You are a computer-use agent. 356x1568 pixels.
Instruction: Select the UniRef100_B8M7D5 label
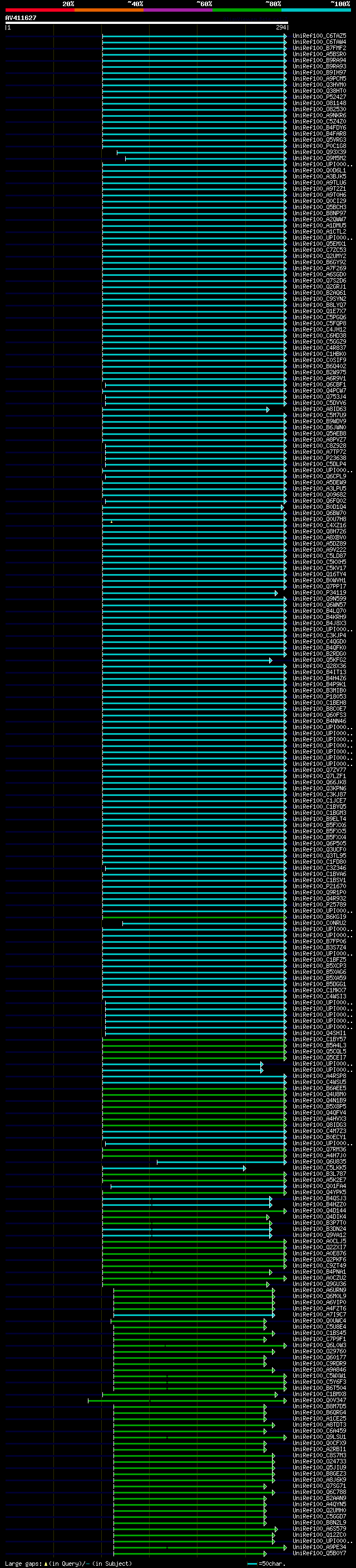coord(319,1406)
